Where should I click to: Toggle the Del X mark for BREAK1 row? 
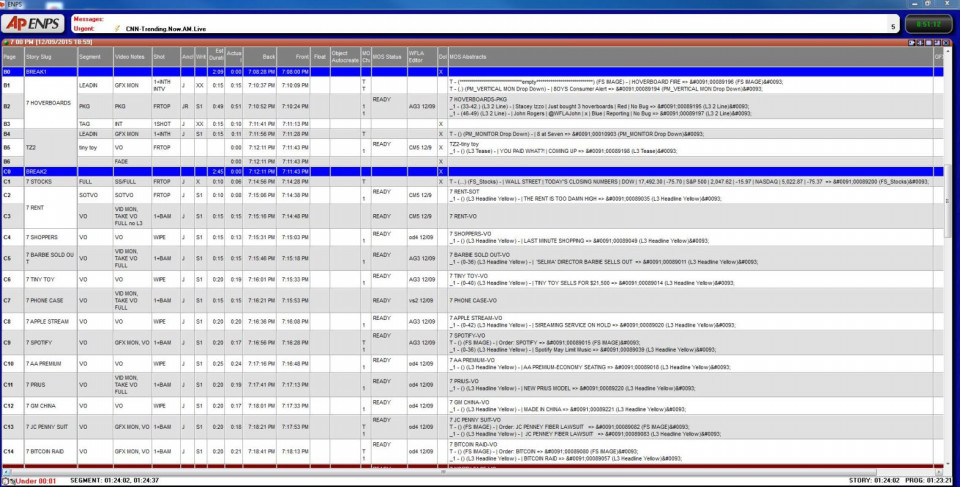(441, 72)
